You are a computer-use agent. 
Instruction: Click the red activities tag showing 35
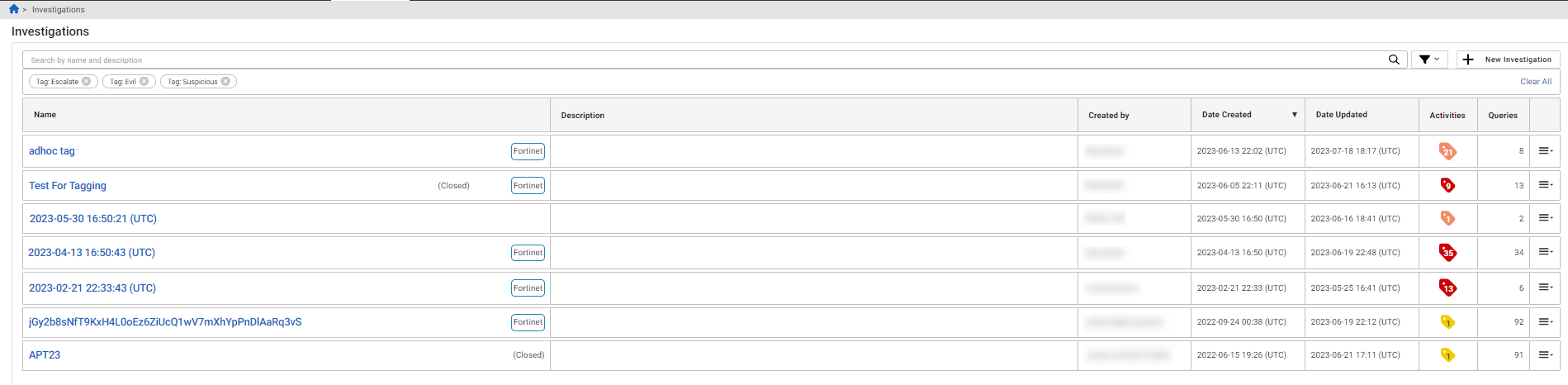pos(1447,252)
